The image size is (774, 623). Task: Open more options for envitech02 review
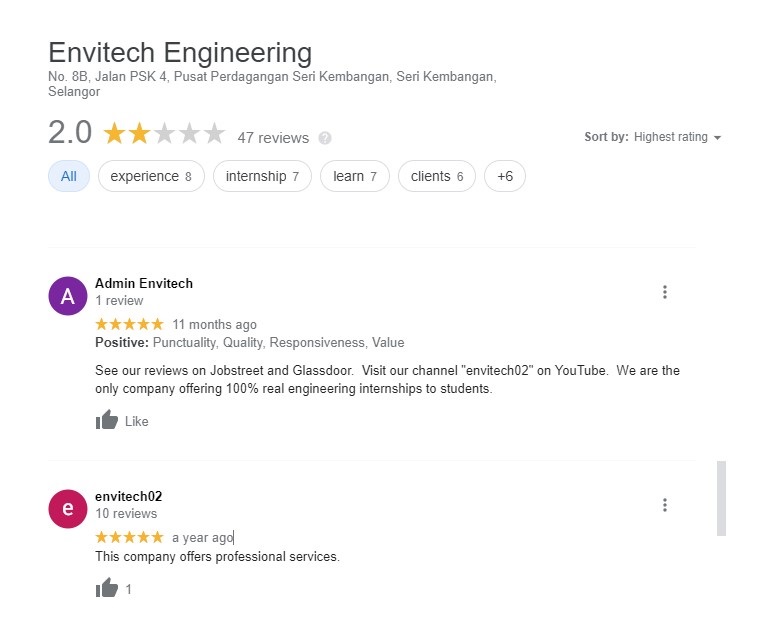(x=665, y=505)
